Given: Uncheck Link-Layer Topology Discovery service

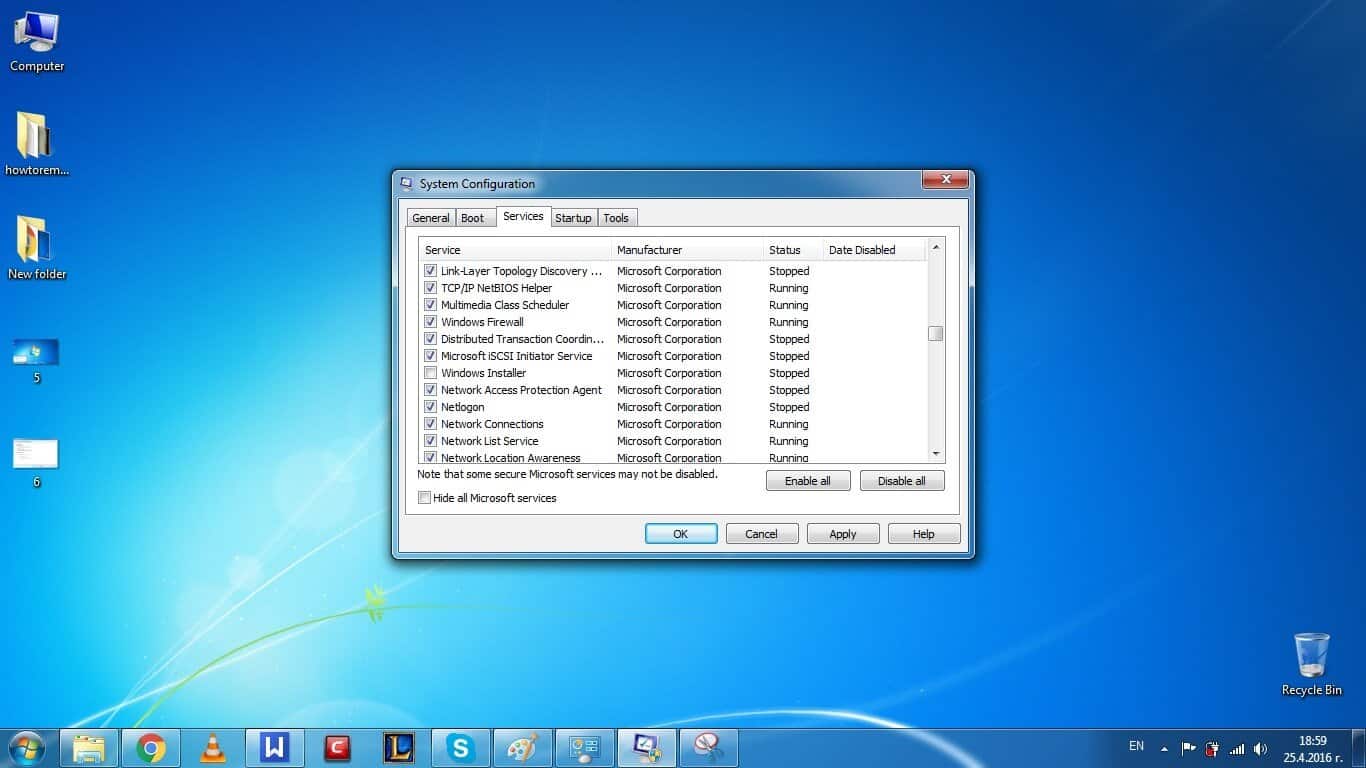Looking at the screenshot, I should point(431,271).
